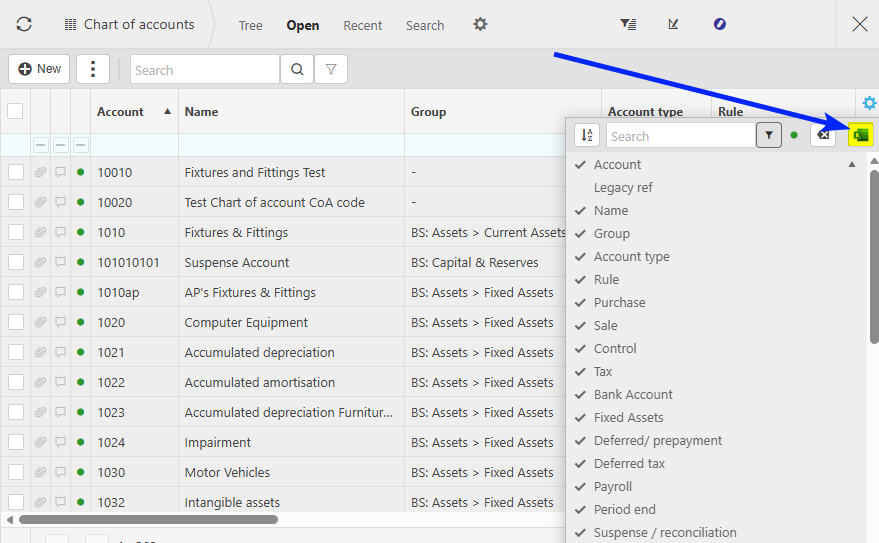Click the Excel export icon in column panel

click(x=860, y=135)
